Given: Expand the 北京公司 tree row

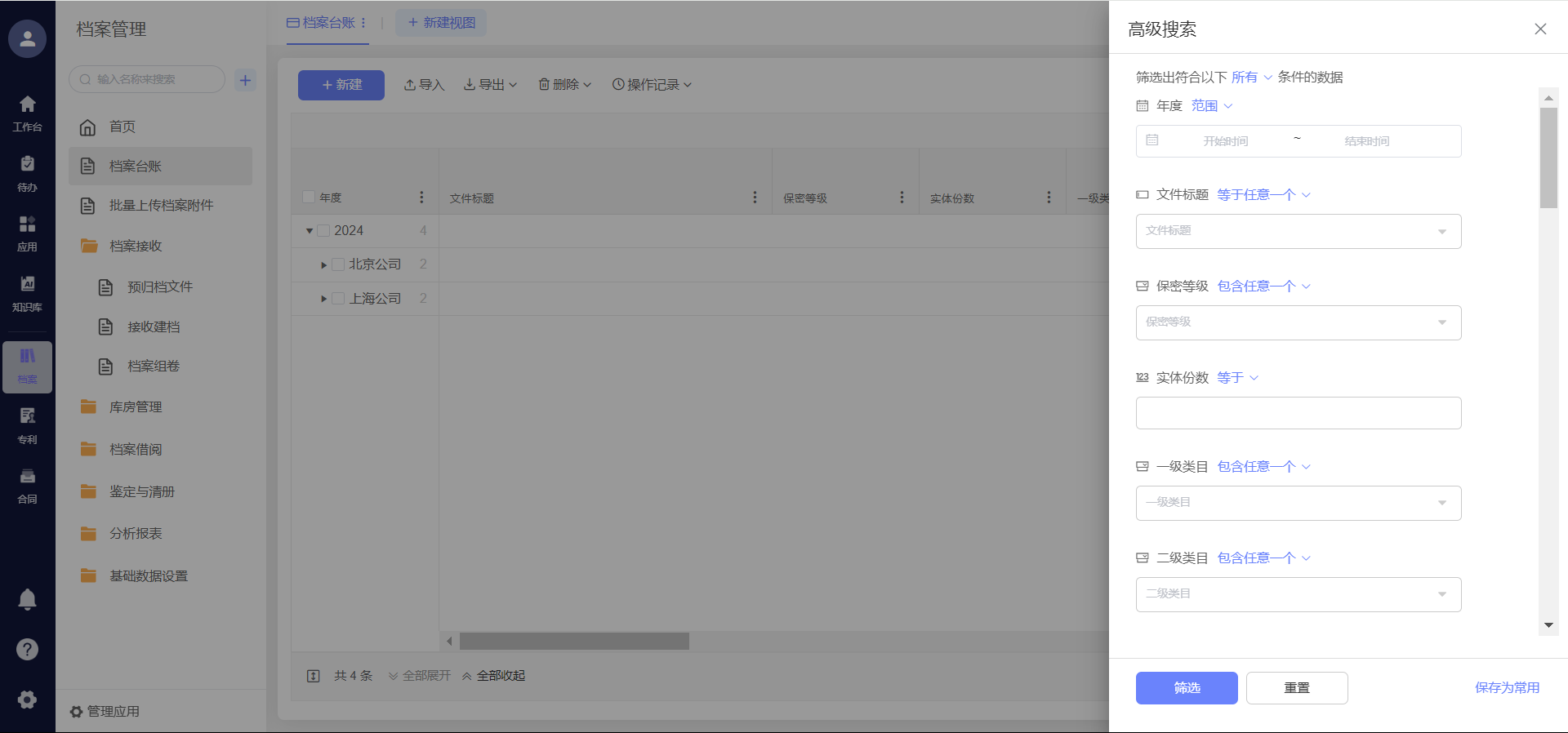Looking at the screenshot, I should [x=323, y=265].
